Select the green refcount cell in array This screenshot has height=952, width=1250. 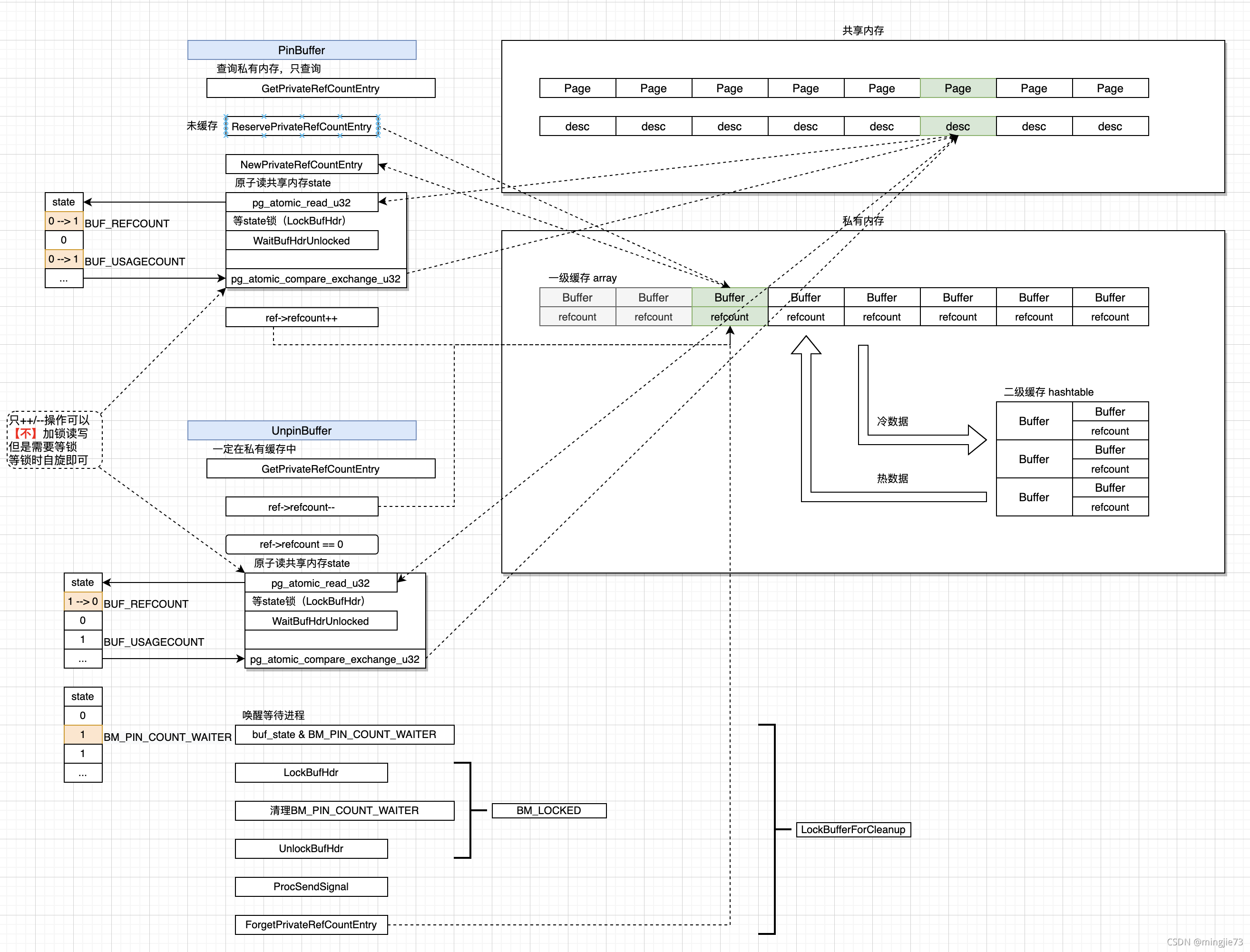click(x=730, y=316)
